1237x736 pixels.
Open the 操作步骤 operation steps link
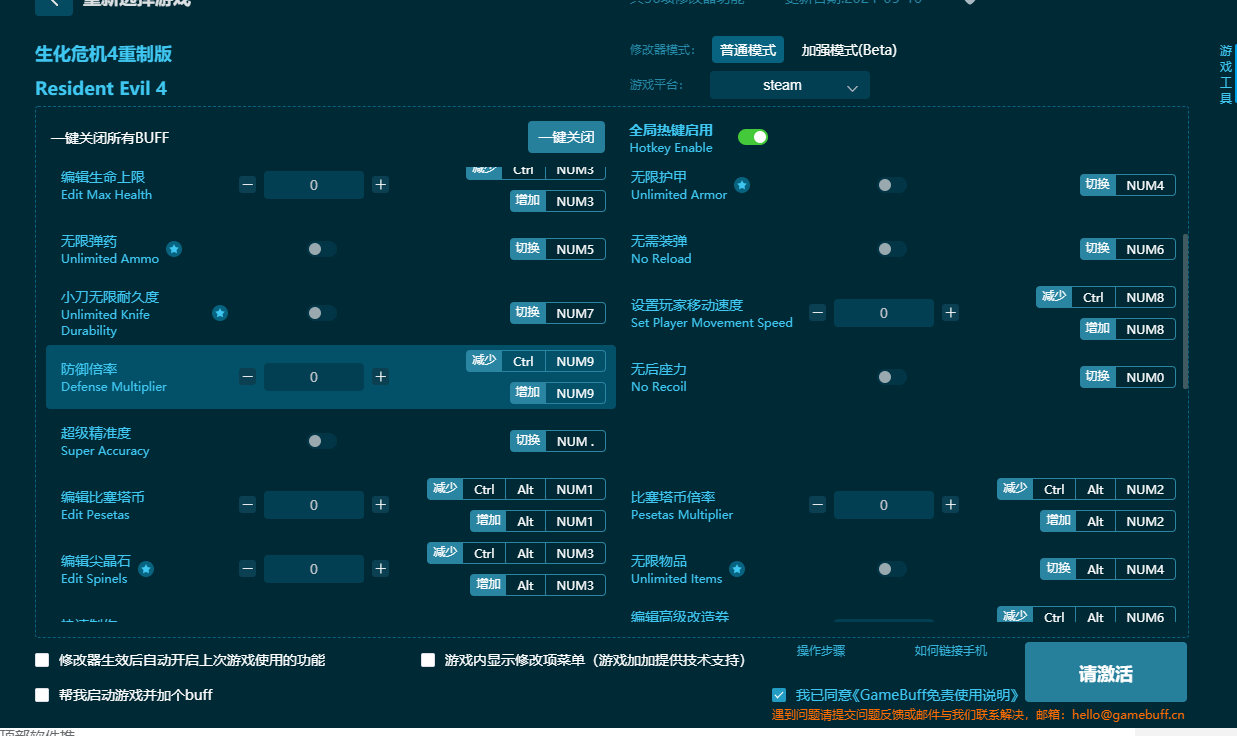point(821,651)
